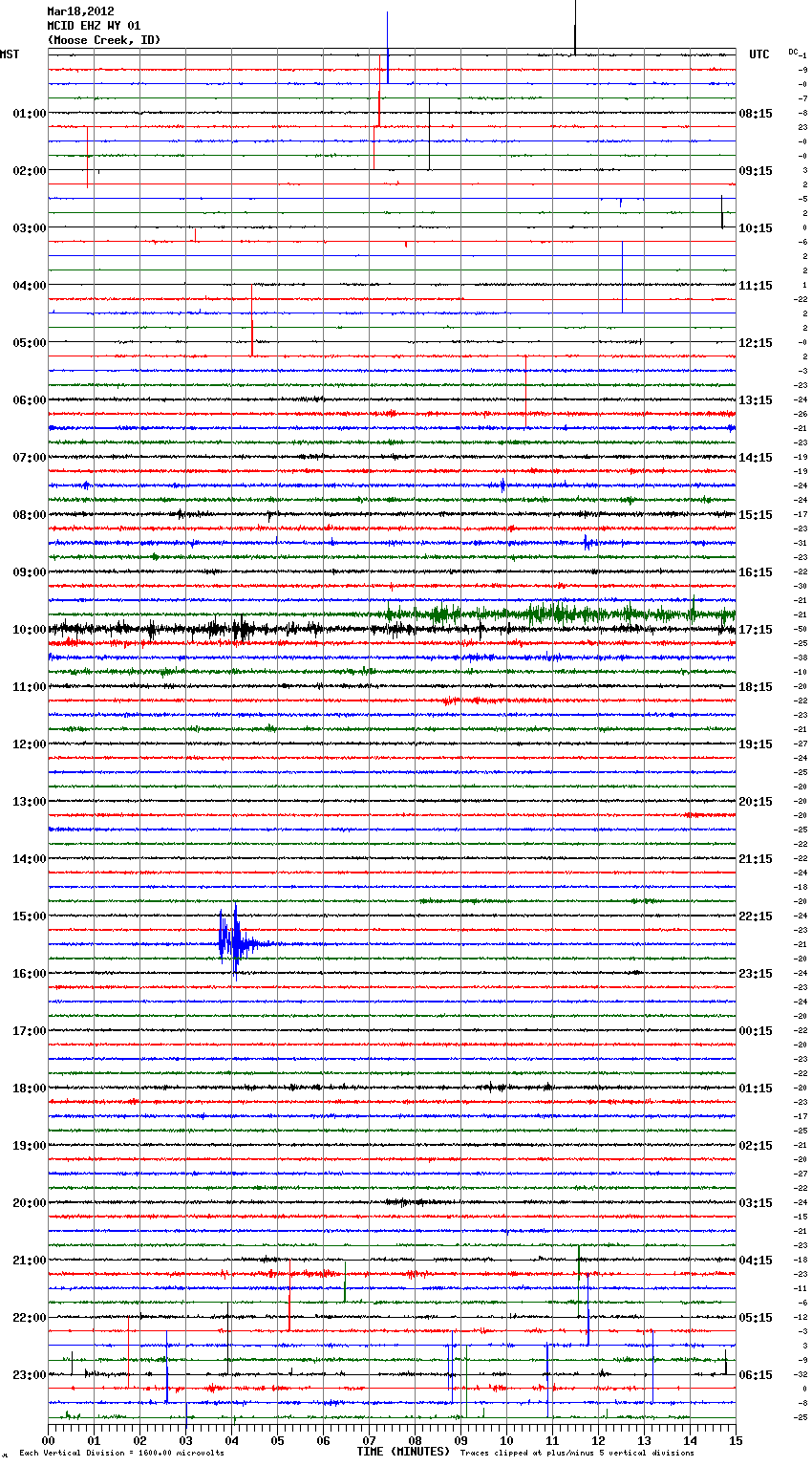Viewport: 812px width, 1466px height.
Task: Select the 12:00 MST time label
Action: 30,744
